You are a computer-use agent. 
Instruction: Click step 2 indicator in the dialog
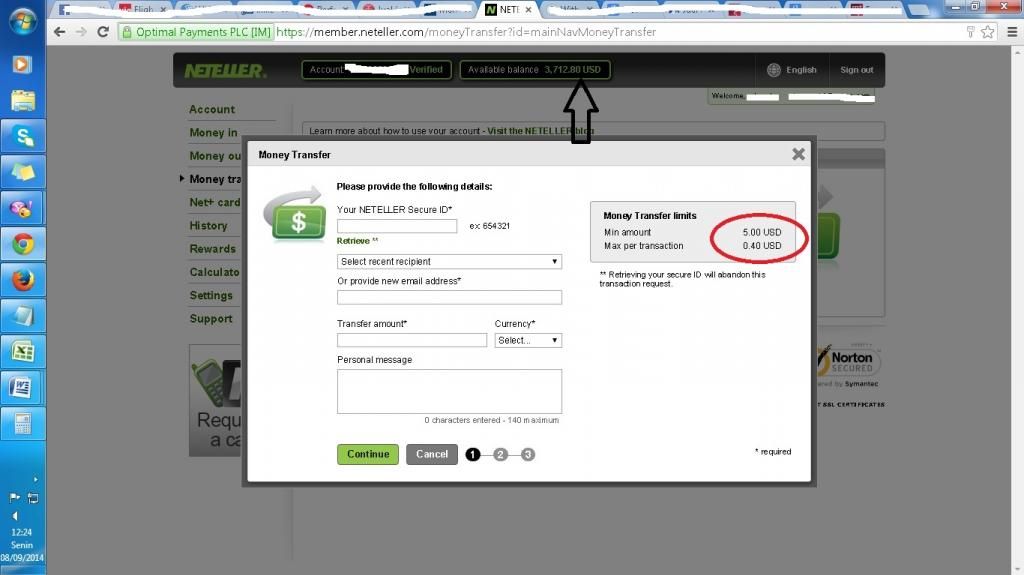coord(500,454)
